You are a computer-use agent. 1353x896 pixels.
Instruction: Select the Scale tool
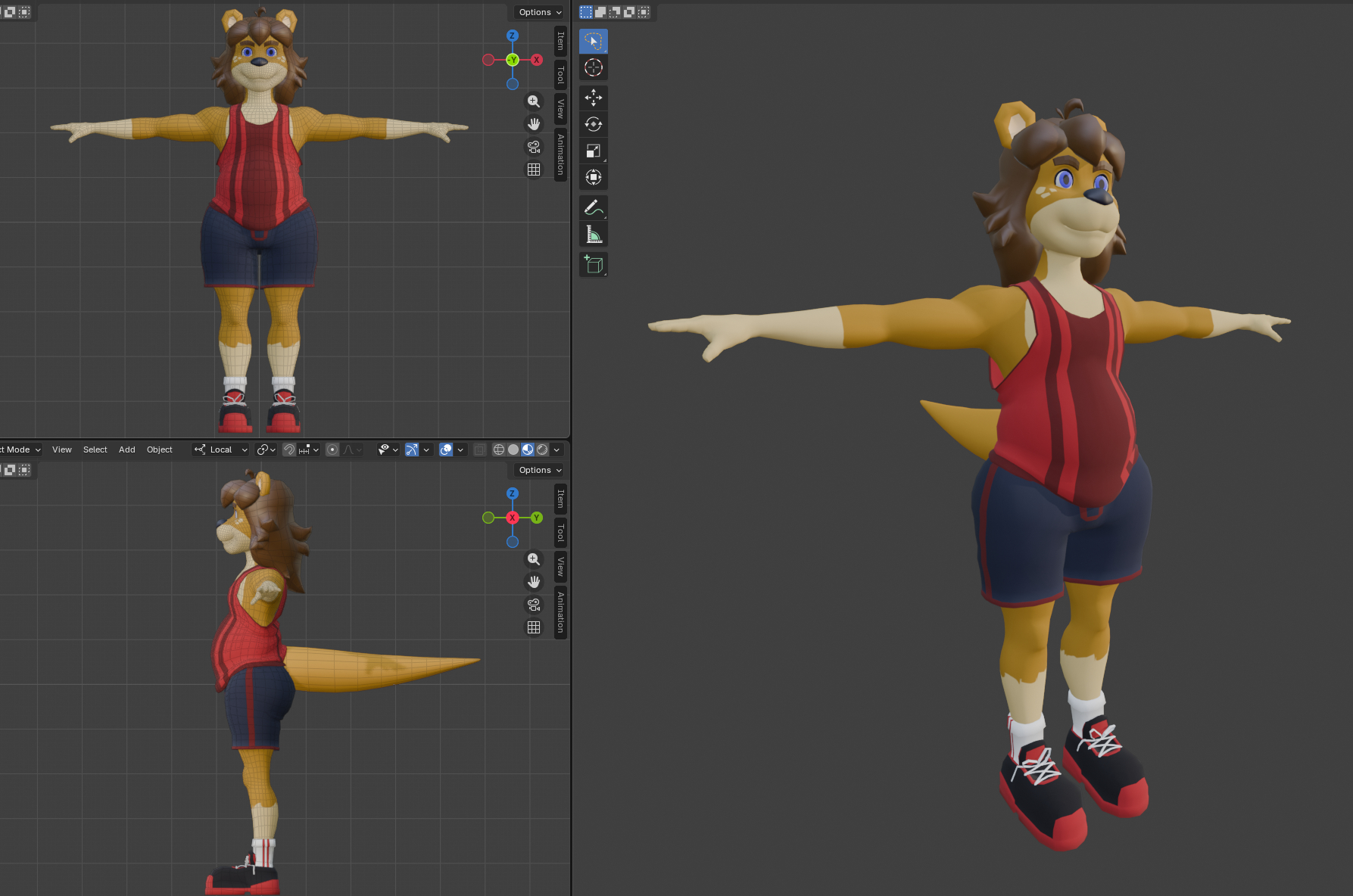point(593,151)
